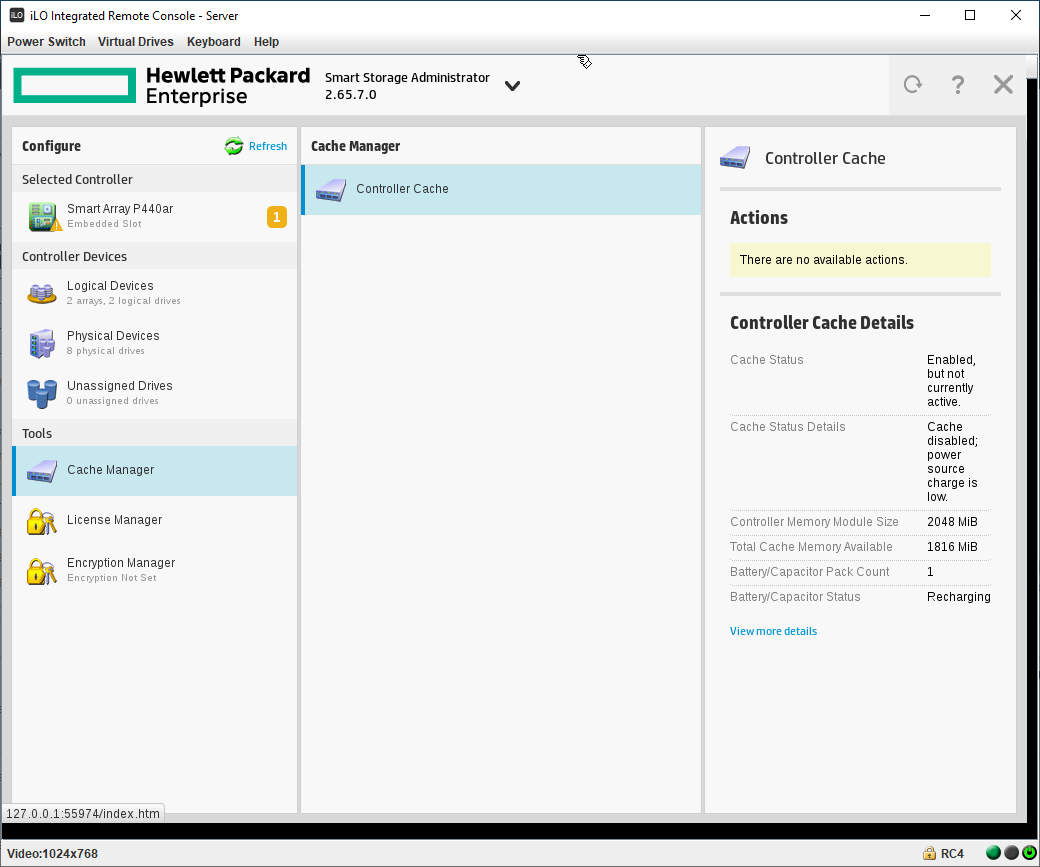Open Physical Devices entry
The width and height of the screenshot is (1040, 867).
[155, 343]
